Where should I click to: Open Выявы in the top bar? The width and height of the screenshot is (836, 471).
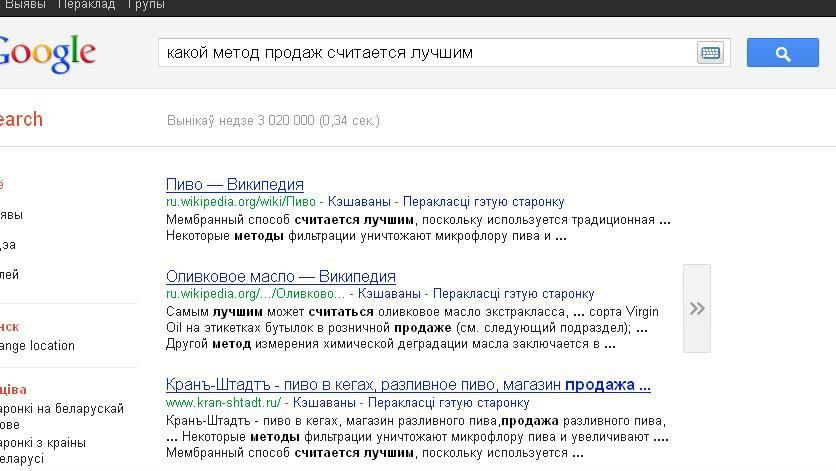click(x=27, y=5)
